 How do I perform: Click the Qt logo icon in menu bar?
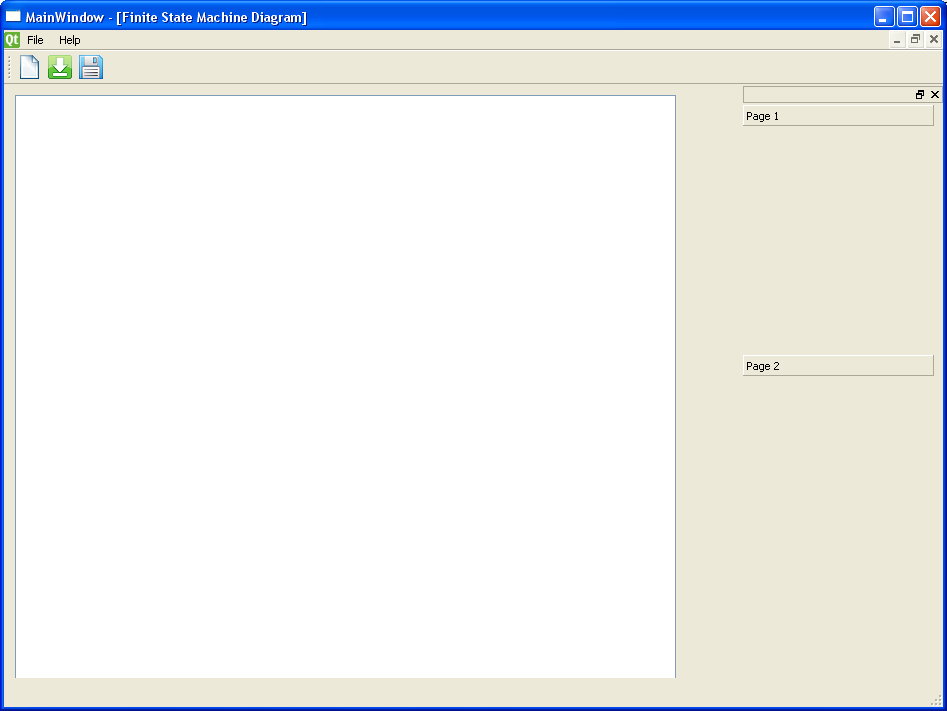point(12,40)
